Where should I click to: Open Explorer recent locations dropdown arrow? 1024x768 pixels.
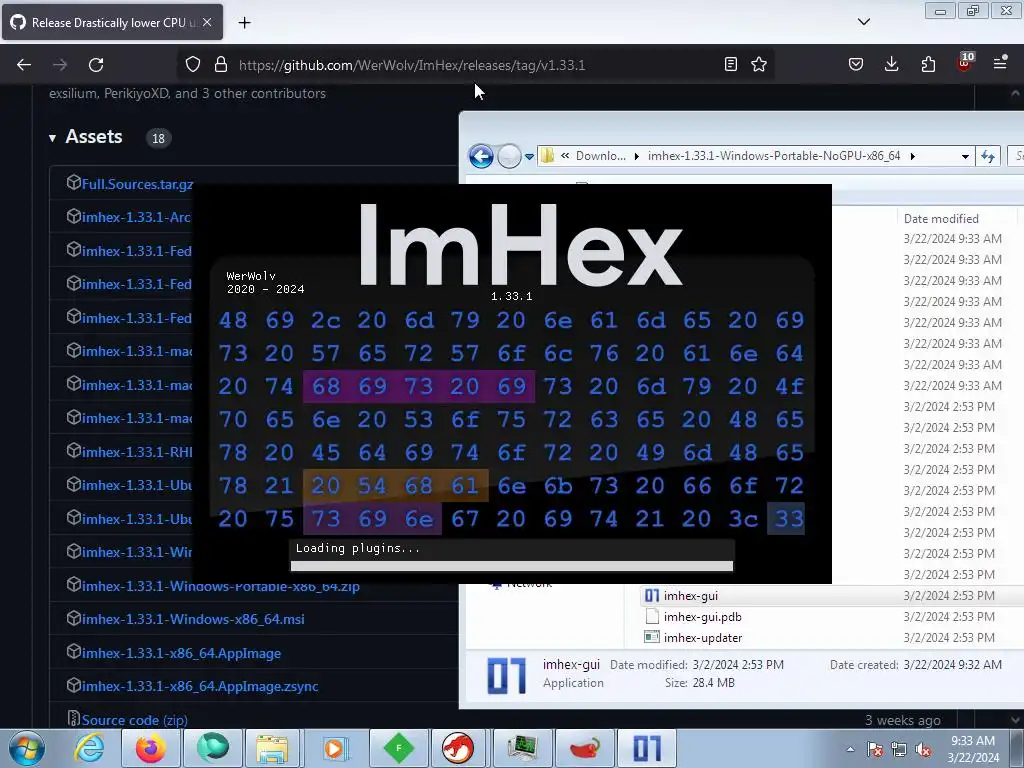[529, 157]
